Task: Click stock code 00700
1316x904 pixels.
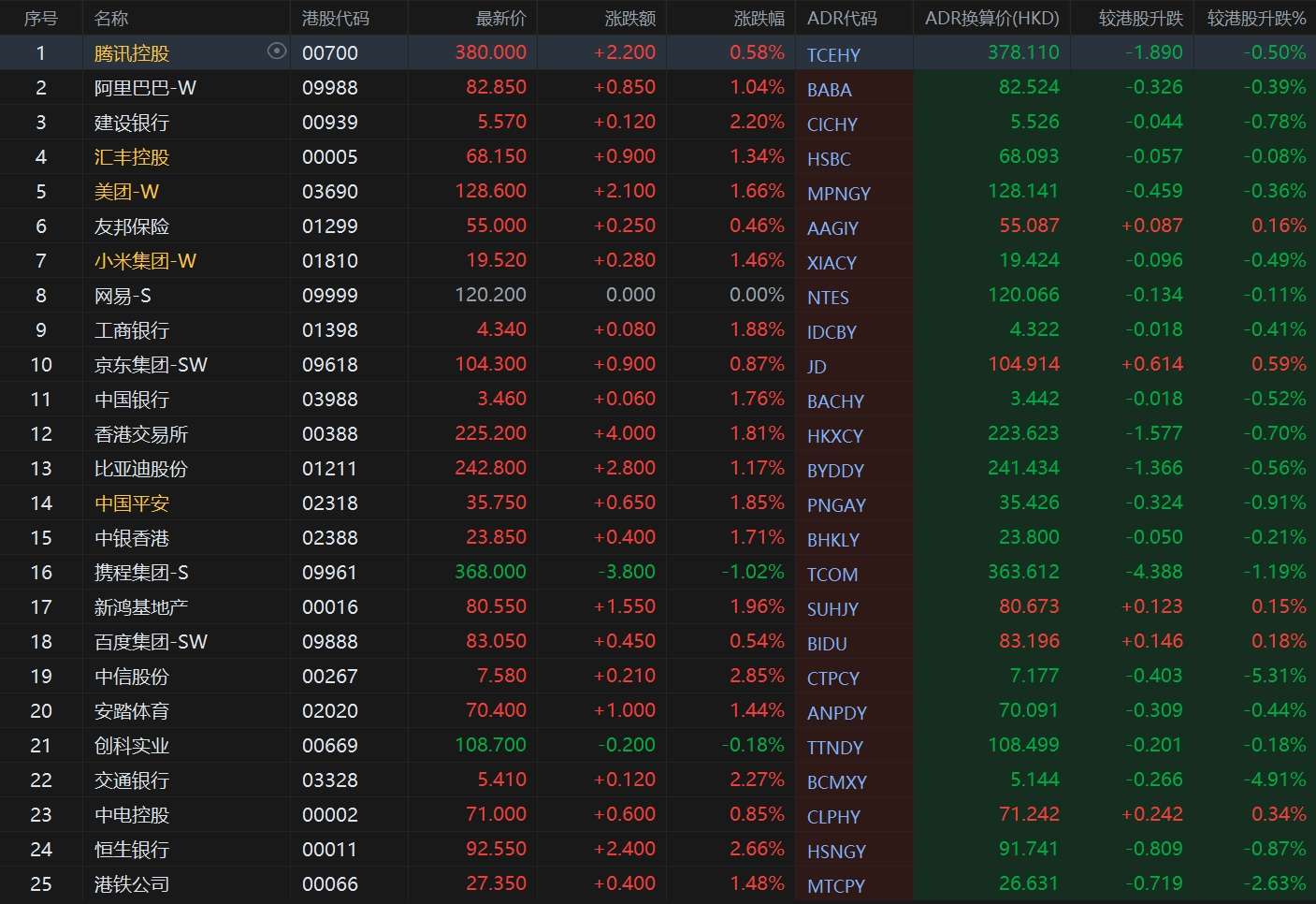Action: (330, 53)
